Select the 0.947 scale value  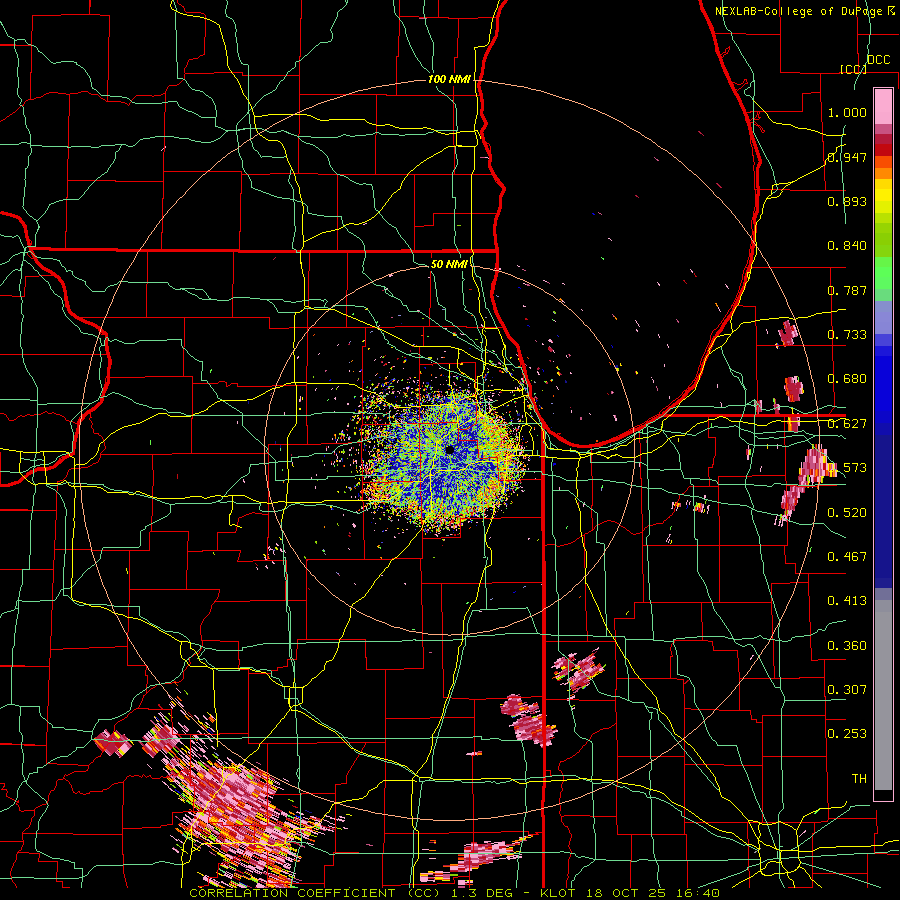(847, 157)
